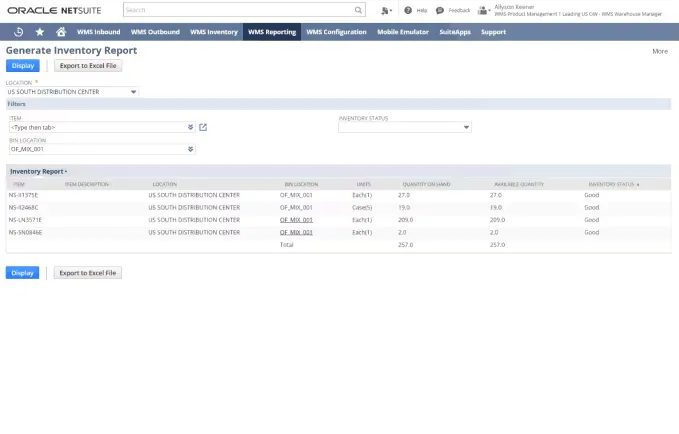
Task: Expand the Inventory Status dropdown
Action: pos(465,127)
